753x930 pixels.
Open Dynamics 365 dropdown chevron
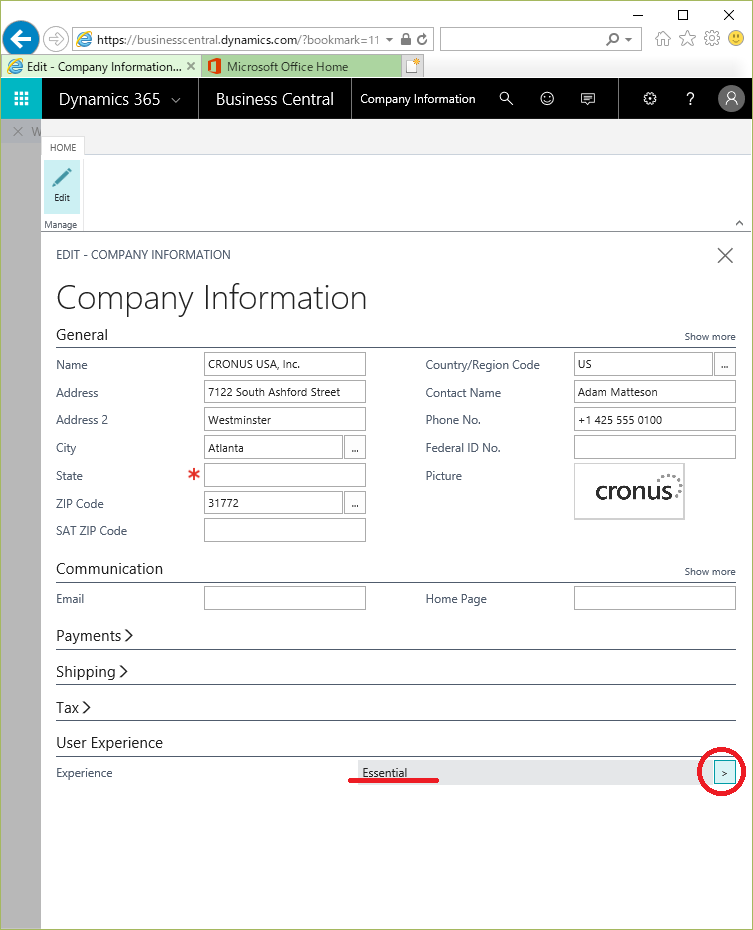176,100
